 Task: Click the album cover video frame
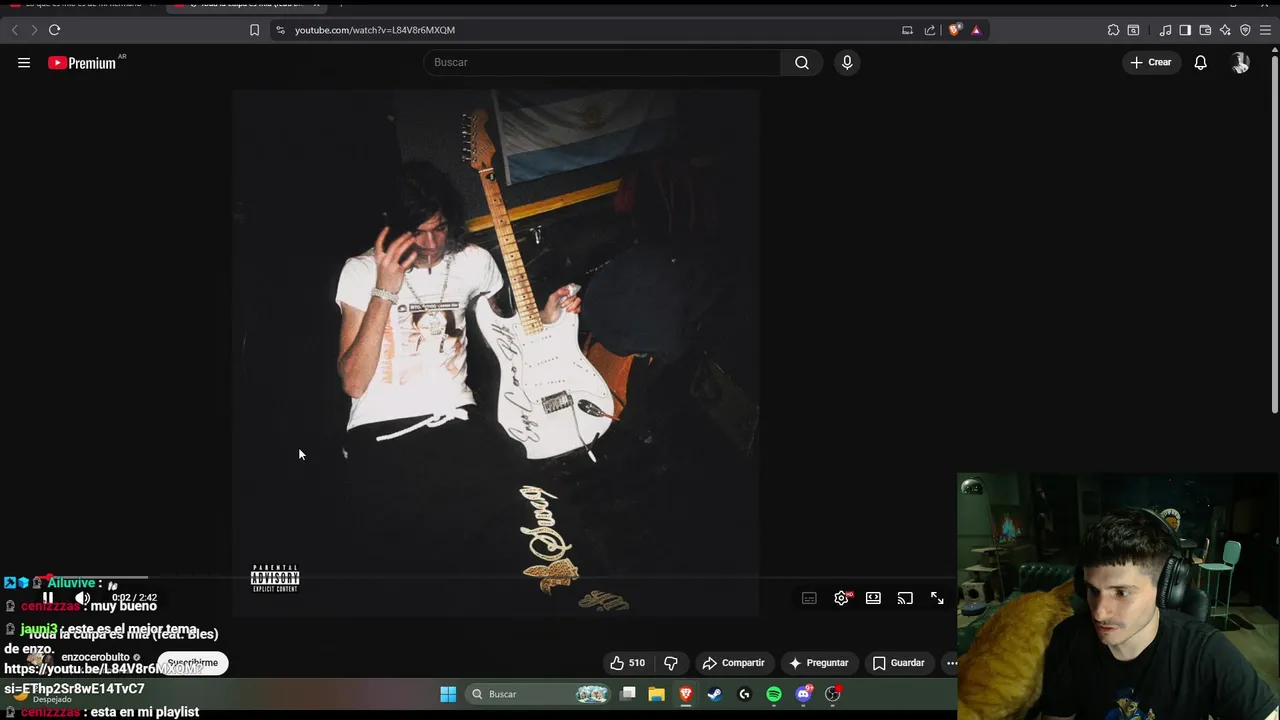pyautogui.click(x=496, y=352)
